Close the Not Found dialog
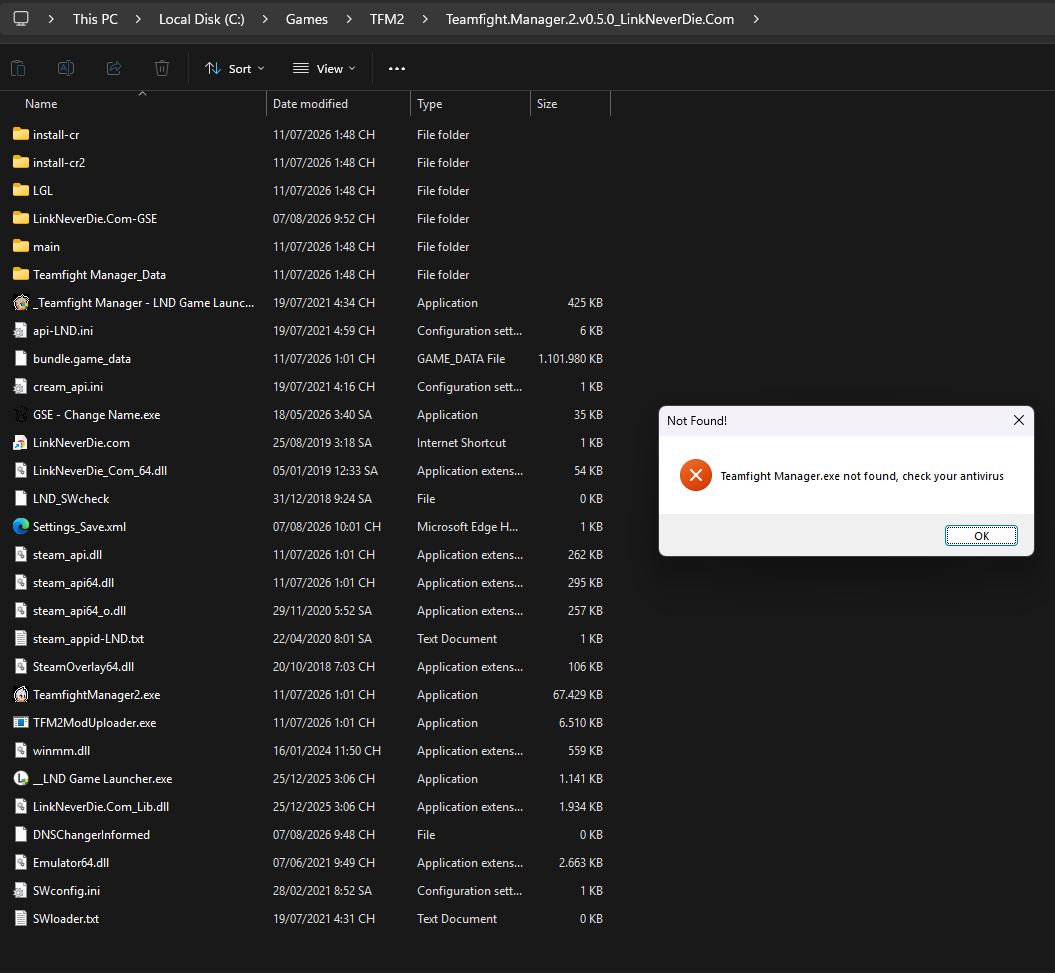The width and height of the screenshot is (1055, 973). pos(1019,420)
